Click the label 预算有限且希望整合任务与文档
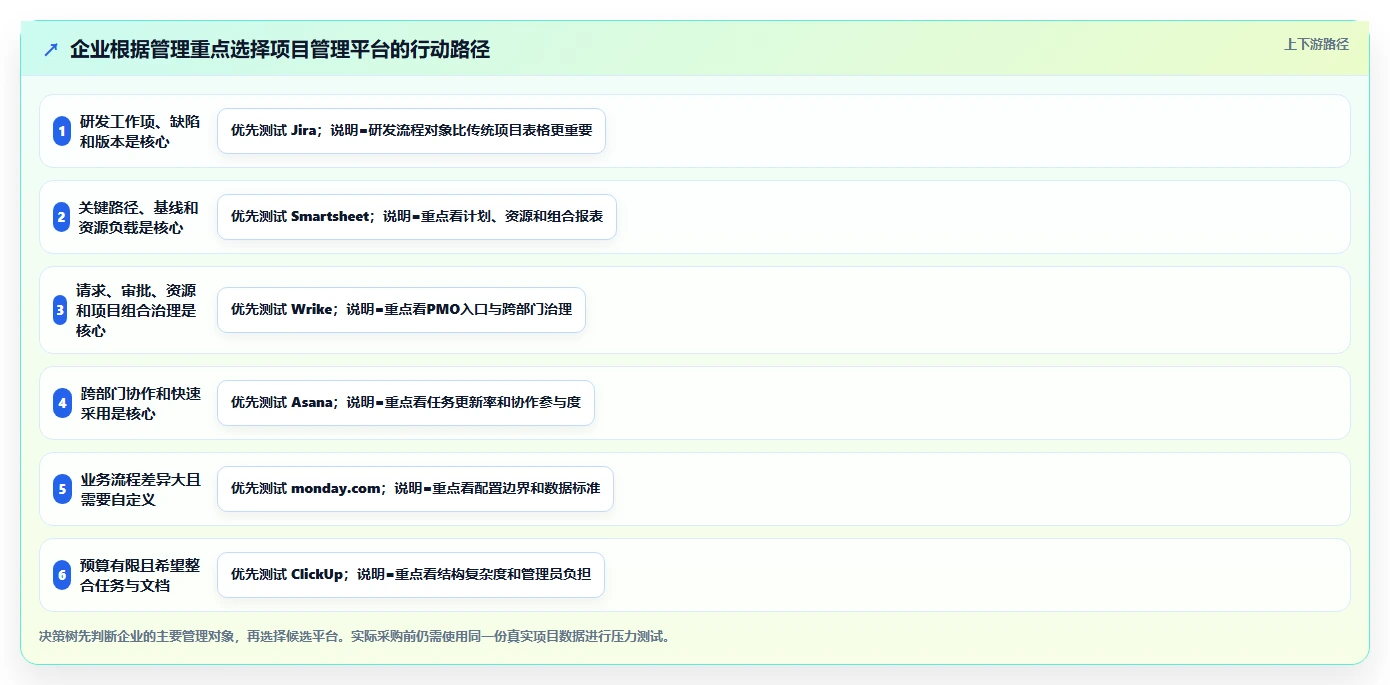The image size is (1390, 685). click(140, 575)
